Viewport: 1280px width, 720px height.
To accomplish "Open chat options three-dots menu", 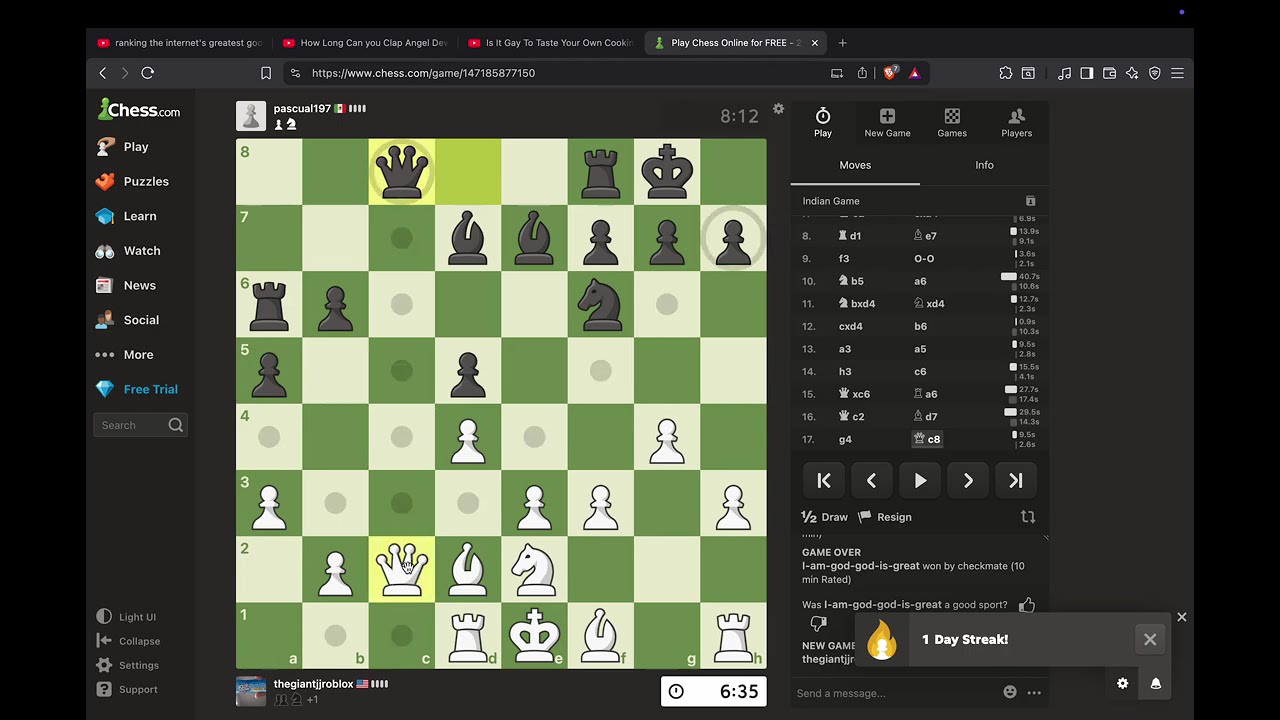I will coord(1034,692).
